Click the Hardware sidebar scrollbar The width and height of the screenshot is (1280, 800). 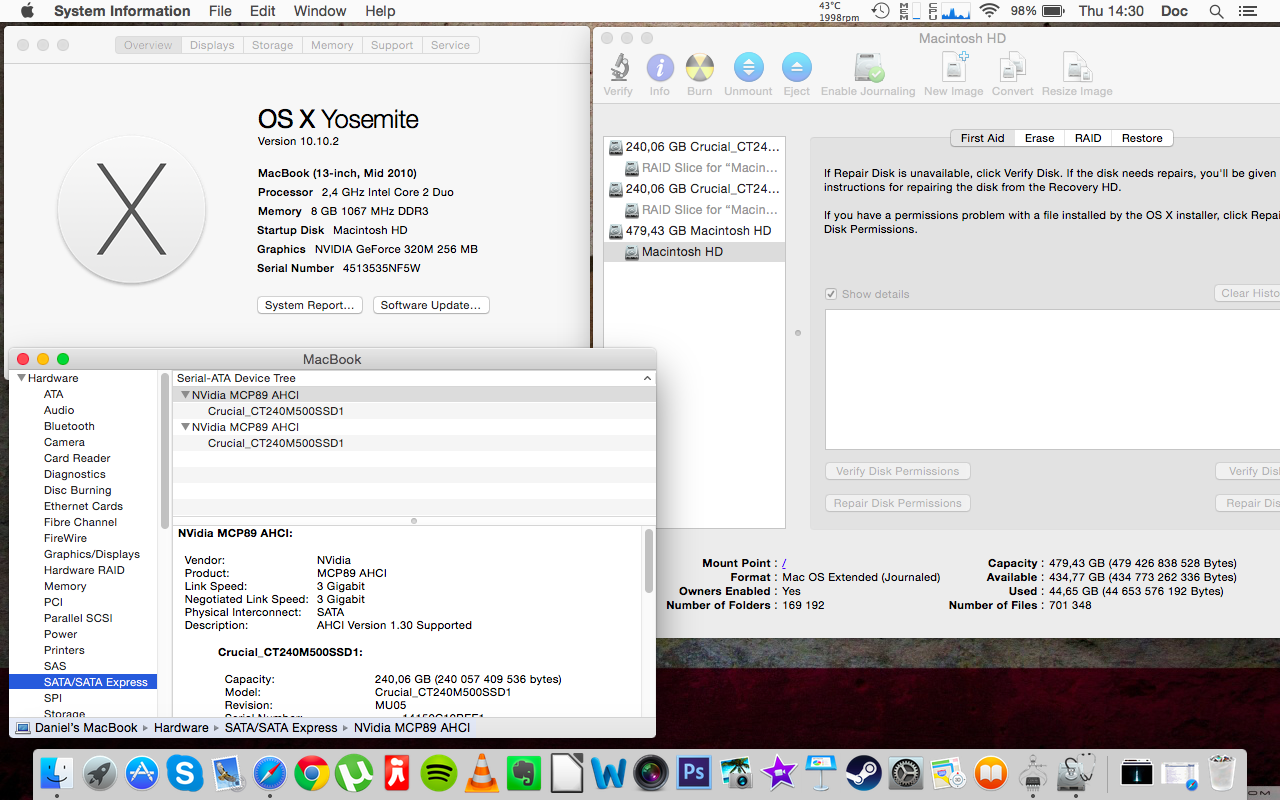click(x=164, y=450)
